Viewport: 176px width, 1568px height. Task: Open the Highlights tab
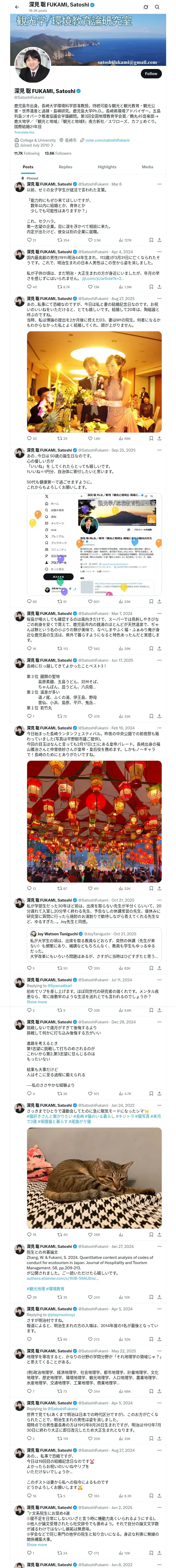click(107, 167)
